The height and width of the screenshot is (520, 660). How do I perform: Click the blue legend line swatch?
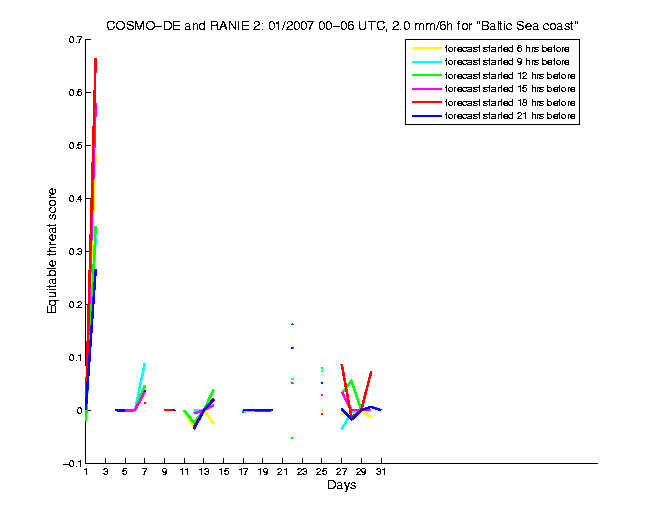pos(427,116)
